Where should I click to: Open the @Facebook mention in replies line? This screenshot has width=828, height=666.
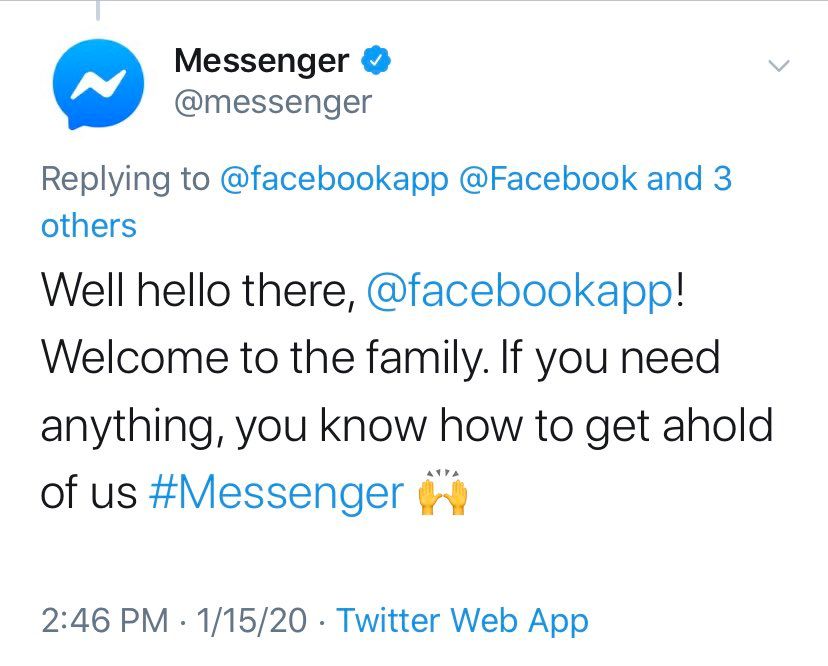[x=549, y=180]
